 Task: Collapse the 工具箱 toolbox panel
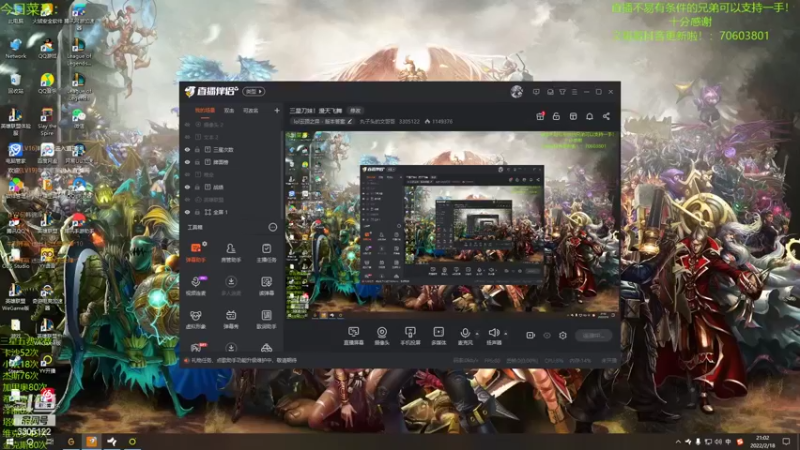point(272,227)
